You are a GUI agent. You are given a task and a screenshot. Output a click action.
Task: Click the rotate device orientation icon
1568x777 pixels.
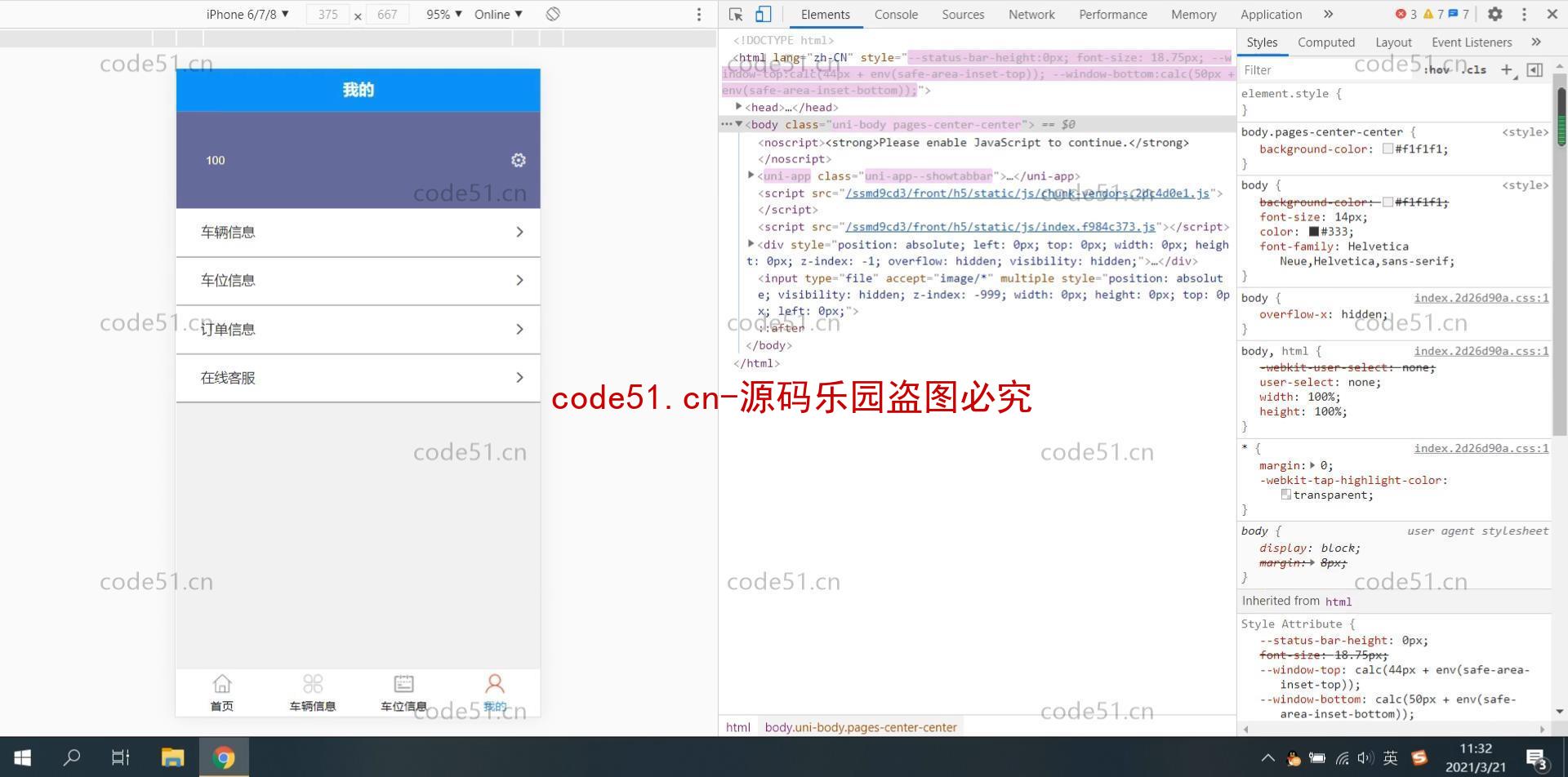pos(553,14)
